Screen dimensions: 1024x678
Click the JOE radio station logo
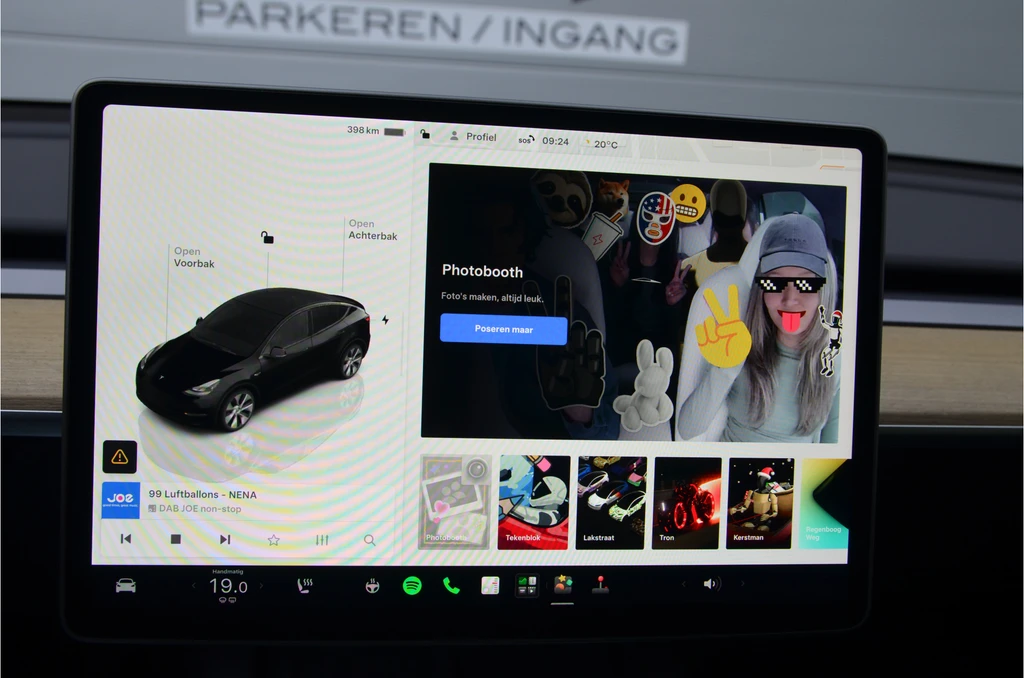pyautogui.click(x=121, y=500)
